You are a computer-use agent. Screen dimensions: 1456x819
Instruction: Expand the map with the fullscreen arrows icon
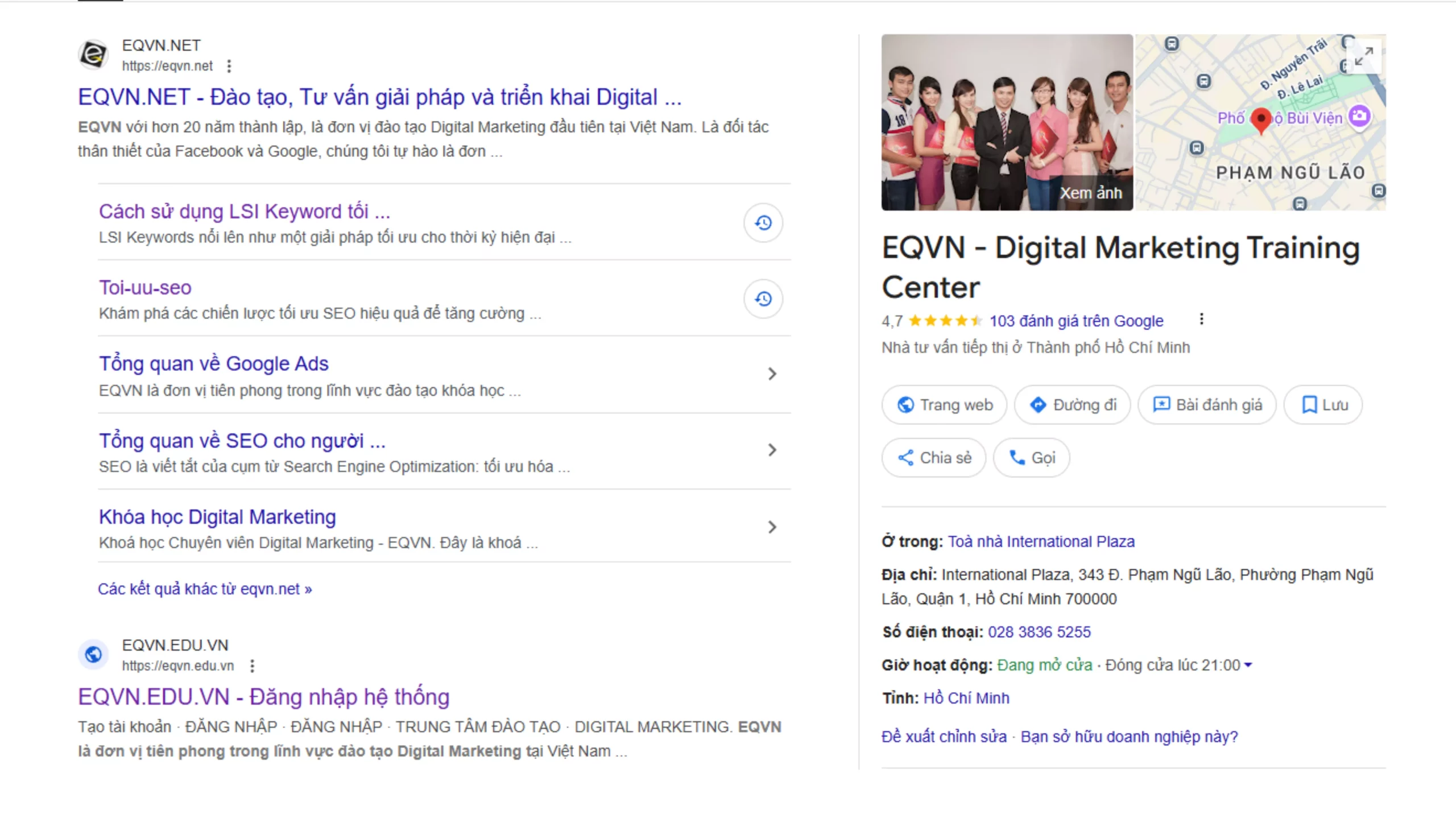1363,56
